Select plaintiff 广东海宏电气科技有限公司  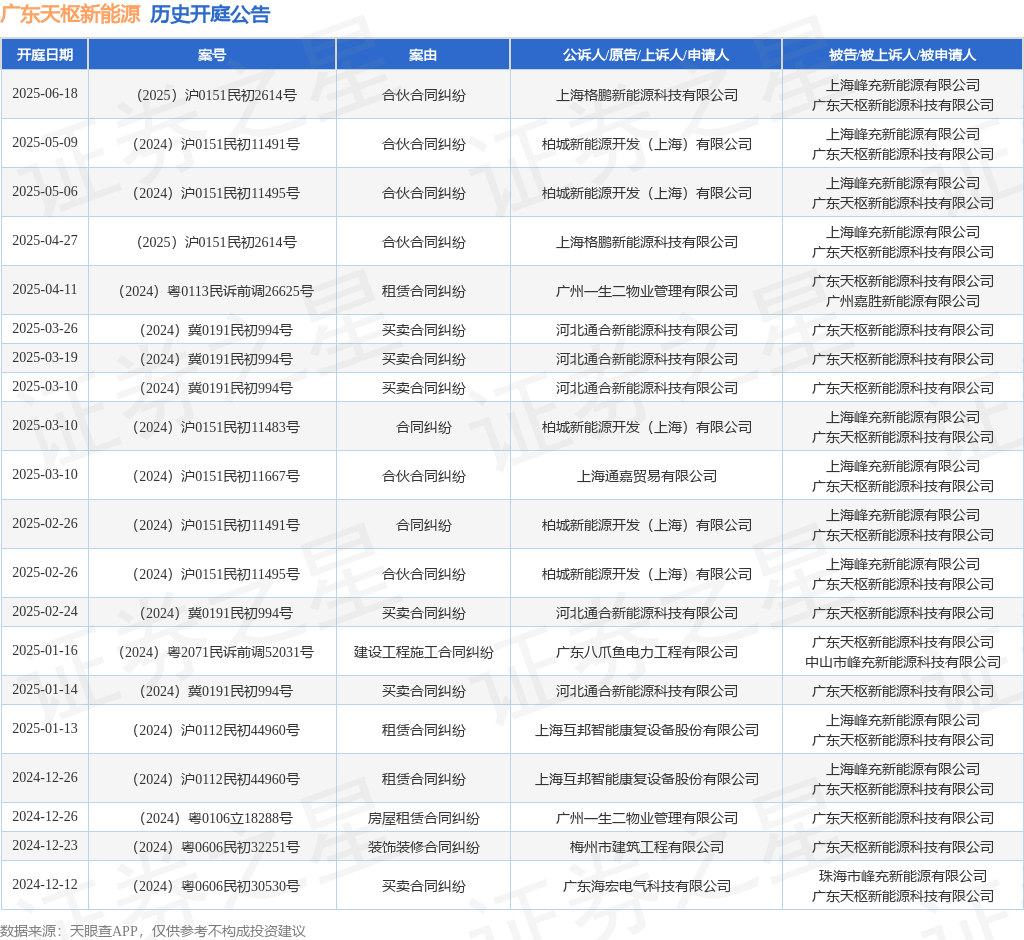[647, 886]
